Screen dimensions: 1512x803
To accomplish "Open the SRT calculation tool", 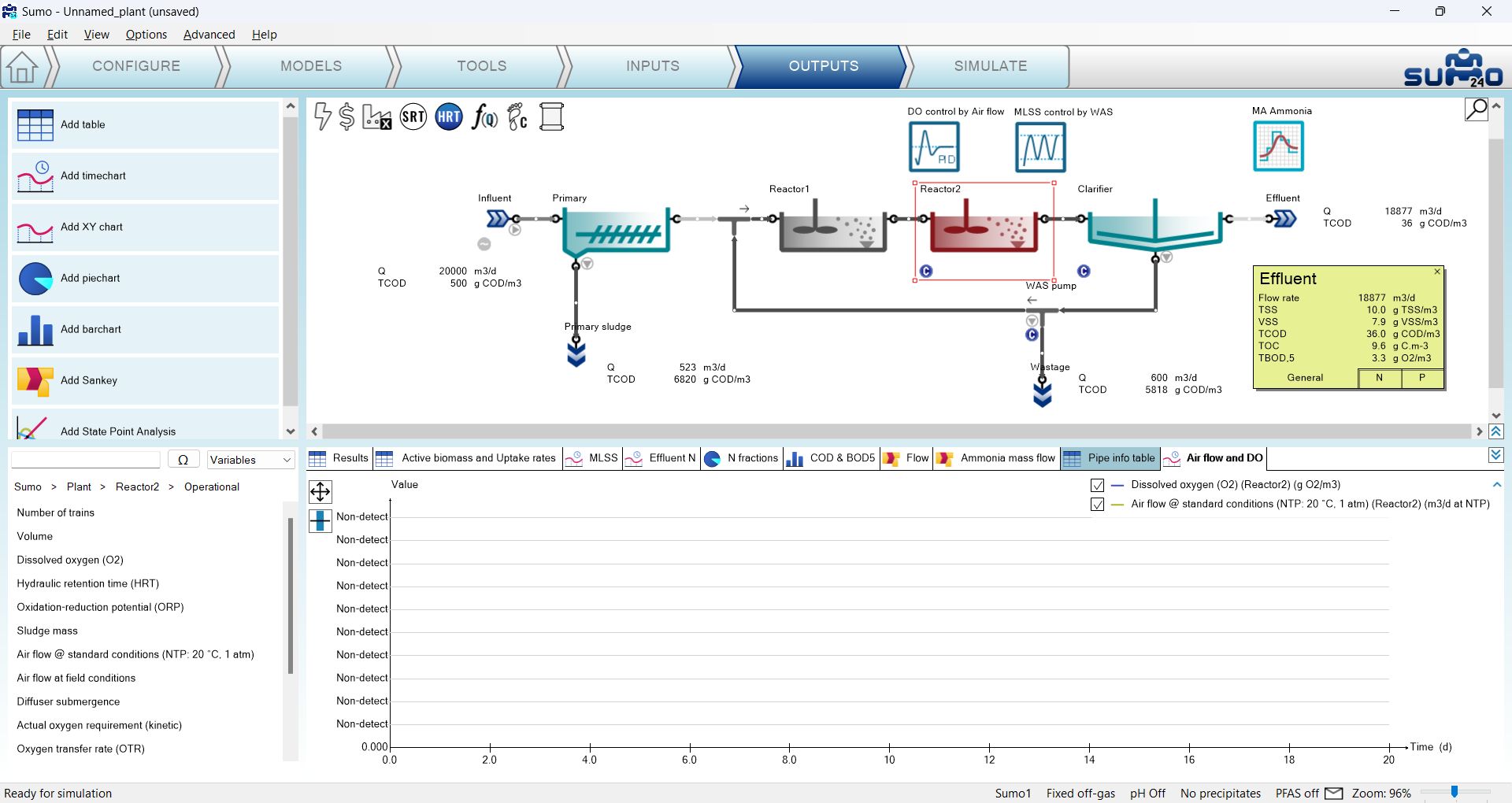I will (x=413, y=117).
